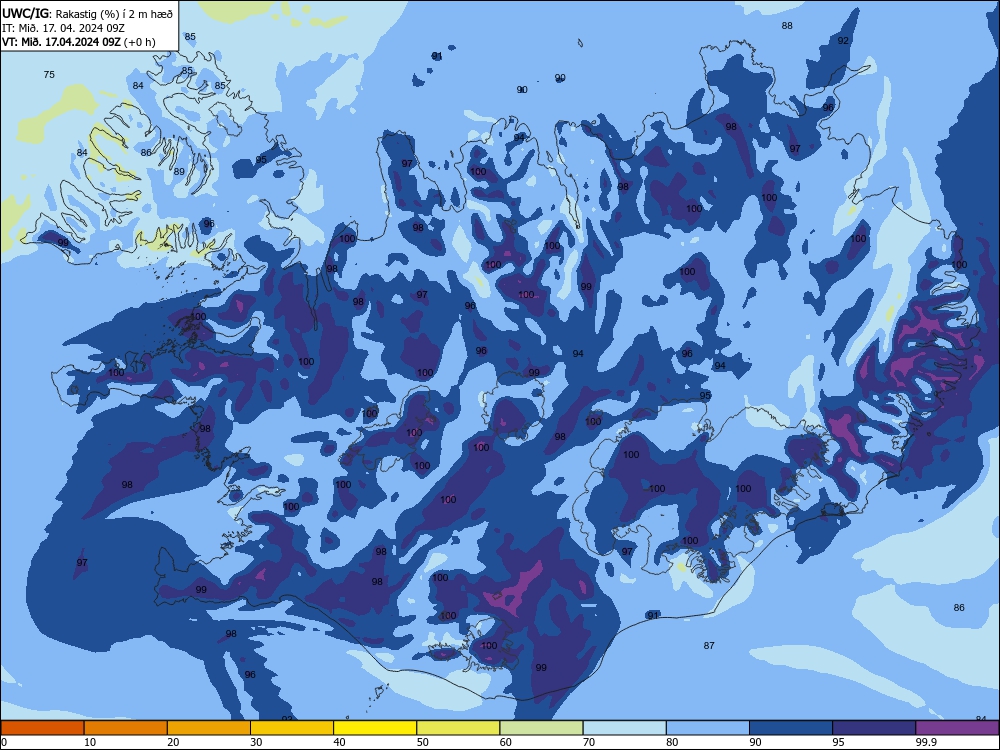Click the '70' legend scale label

click(589, 742)
